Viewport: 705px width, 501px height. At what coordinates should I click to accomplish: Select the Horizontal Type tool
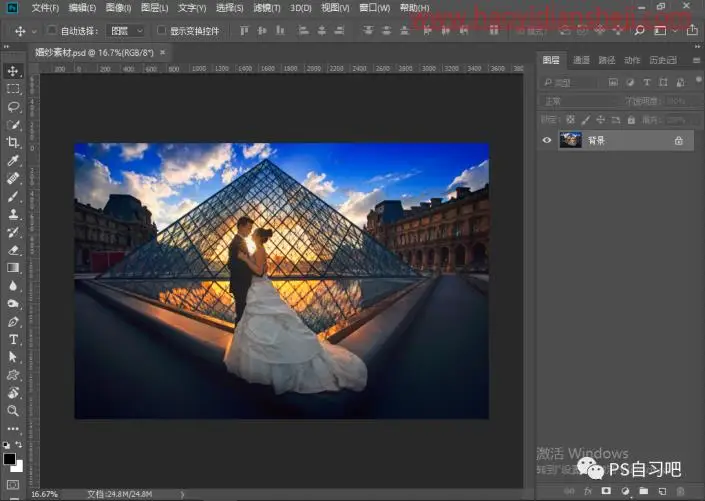(x=13, y=339)
